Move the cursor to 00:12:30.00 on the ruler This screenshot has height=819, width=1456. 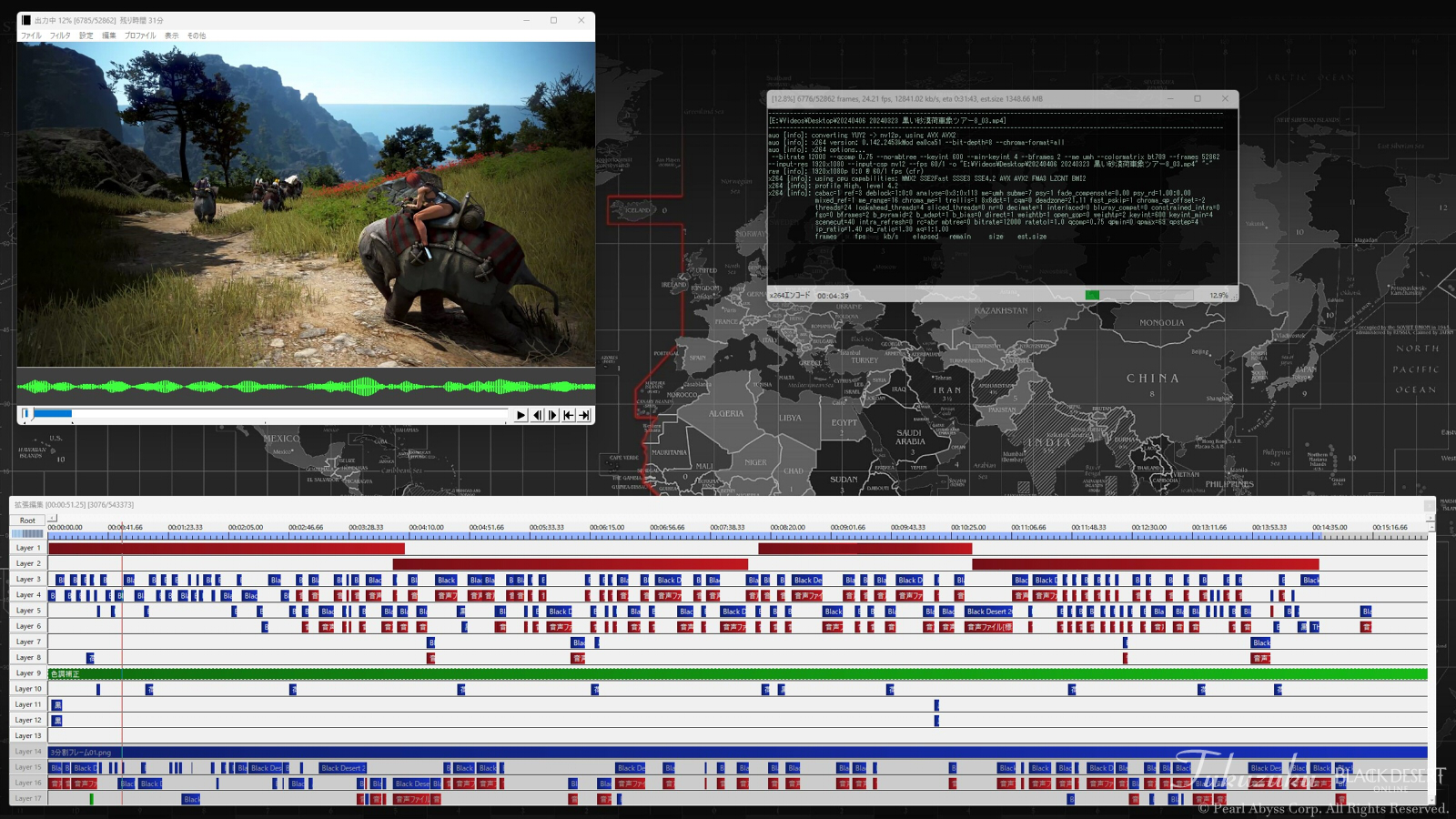(x=1148, y=527)
